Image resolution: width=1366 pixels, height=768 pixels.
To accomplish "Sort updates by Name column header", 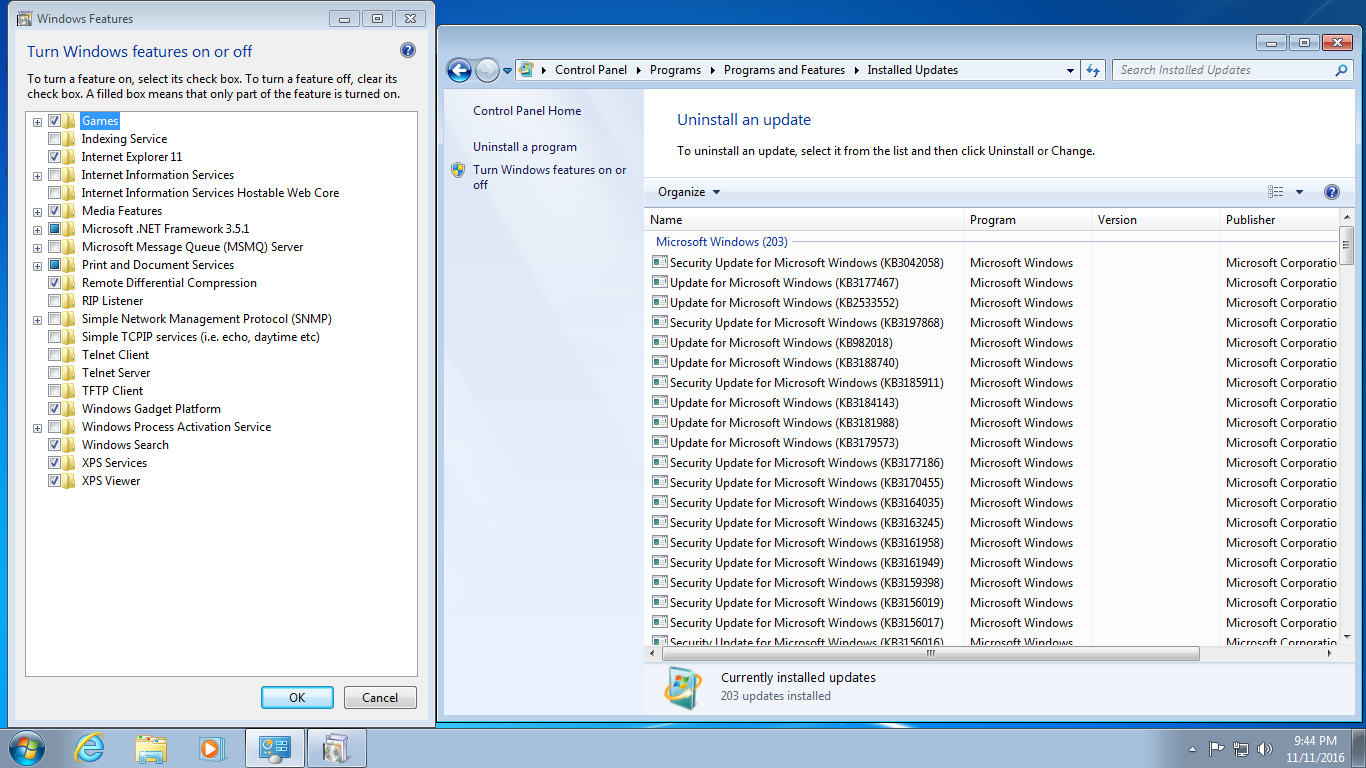I will 804,220.
